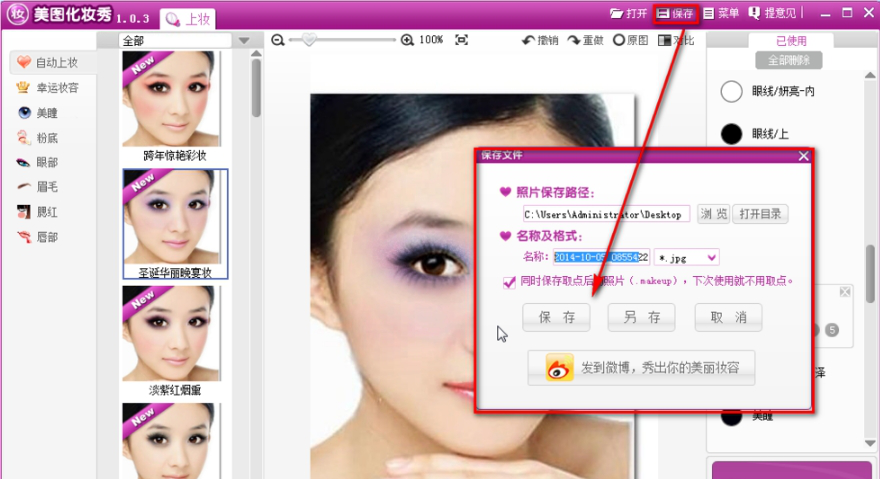This screenshot has height=498, width=880.
Task: Click the 发到微博 share button
Action: pos(641,368)
